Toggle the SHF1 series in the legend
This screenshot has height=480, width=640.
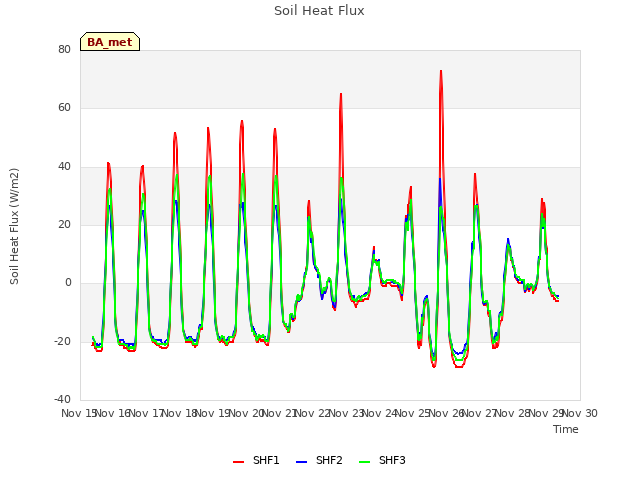pyautogui.click(x=256, y=460)
